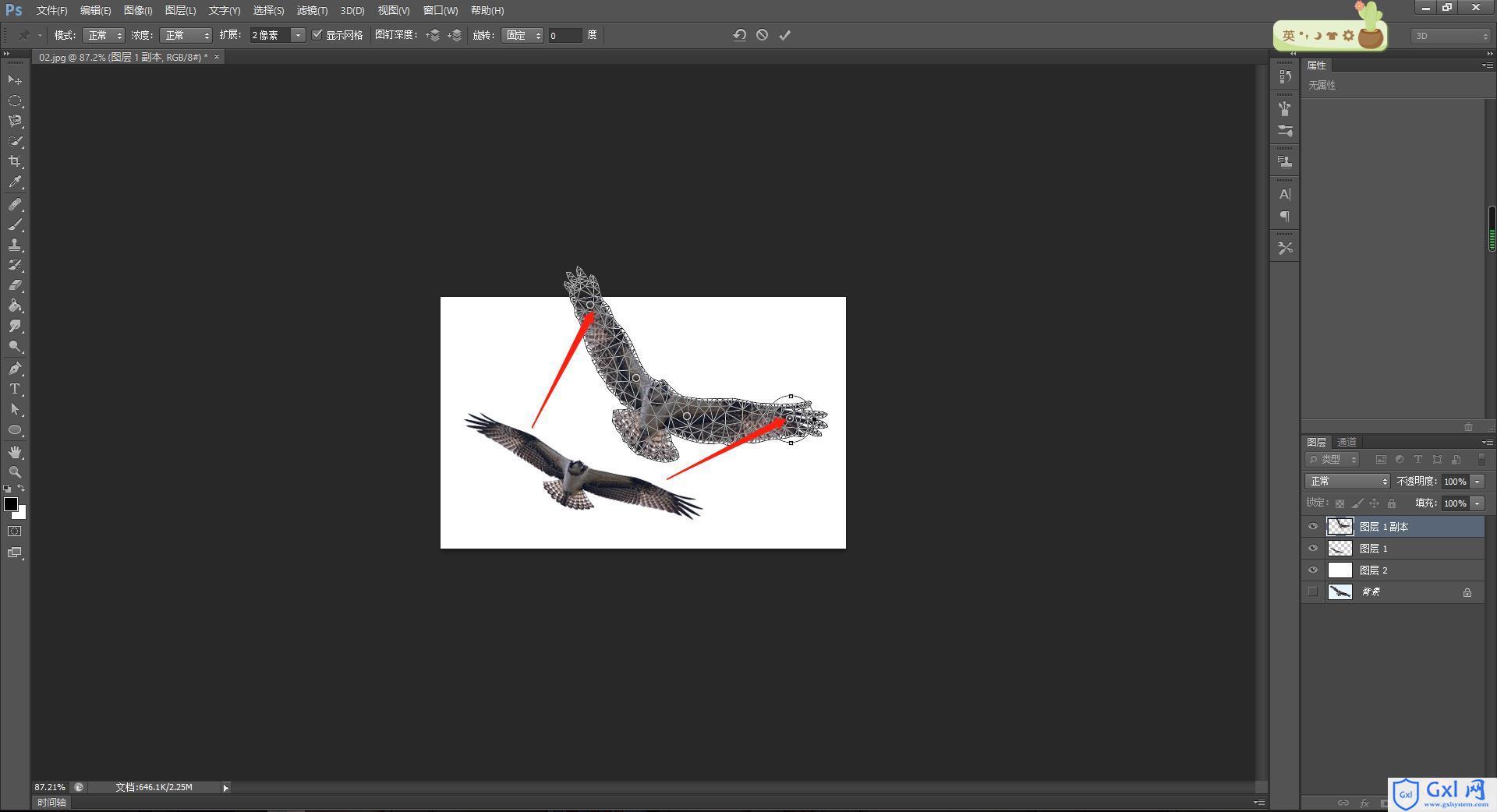Image resolution: width=1497 pixels, height=812 pixels.
Task: Open the layers panel flyout menu
Action: pos(1486,443)
